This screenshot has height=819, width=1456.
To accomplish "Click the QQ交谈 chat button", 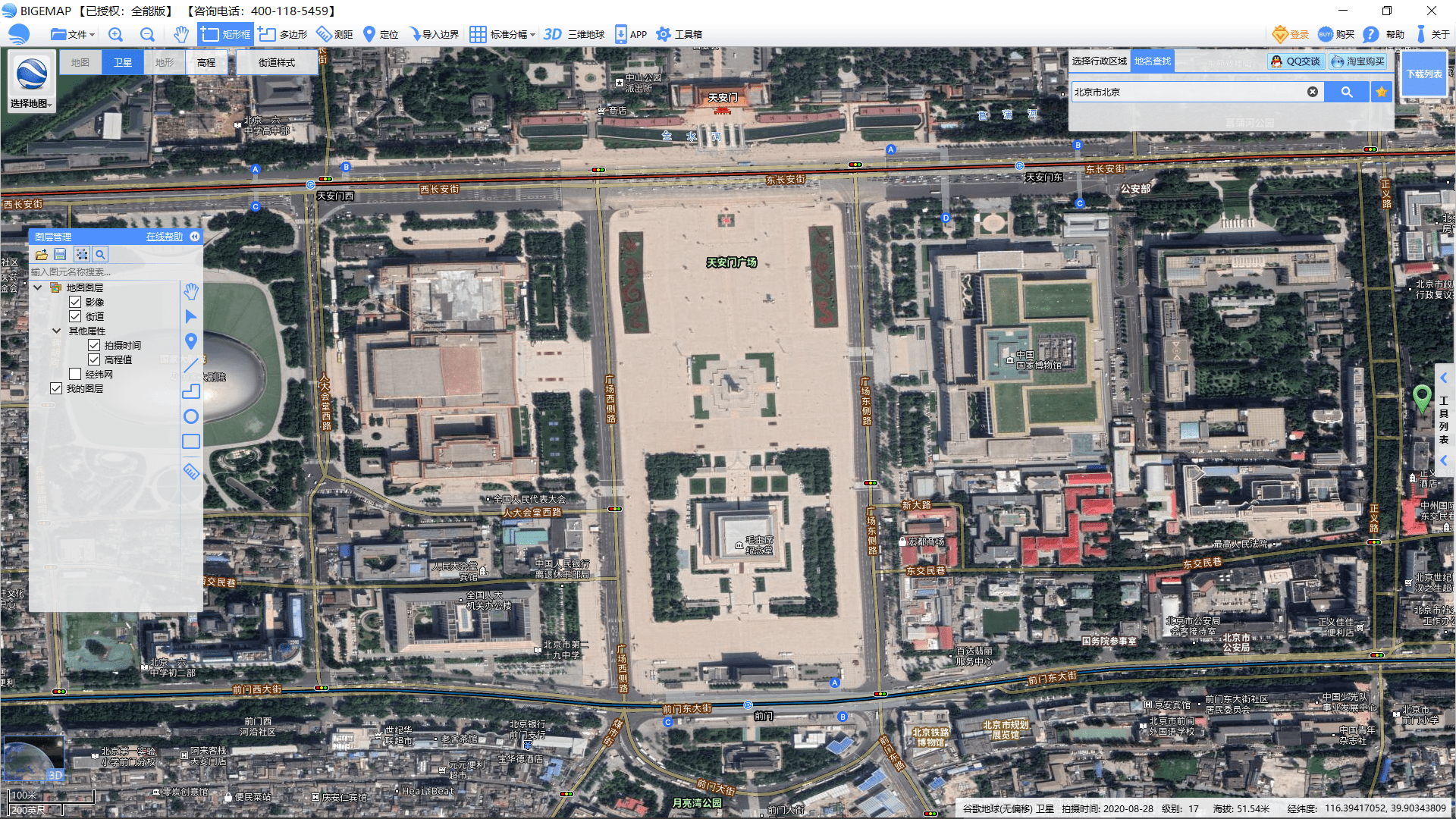I will [1296, 61].
